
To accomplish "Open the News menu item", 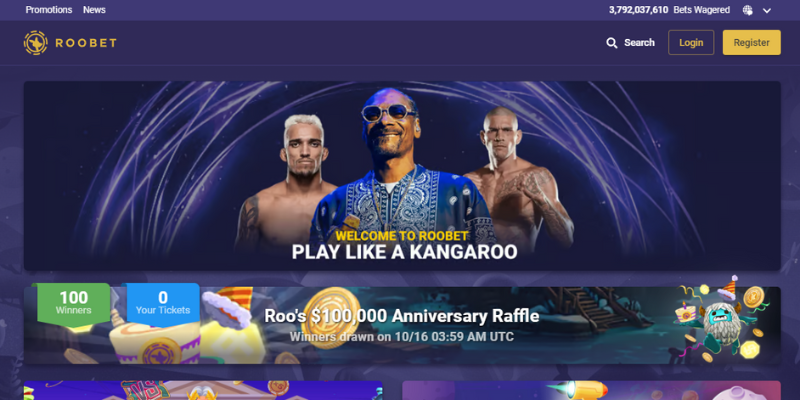I will (94, 10).
